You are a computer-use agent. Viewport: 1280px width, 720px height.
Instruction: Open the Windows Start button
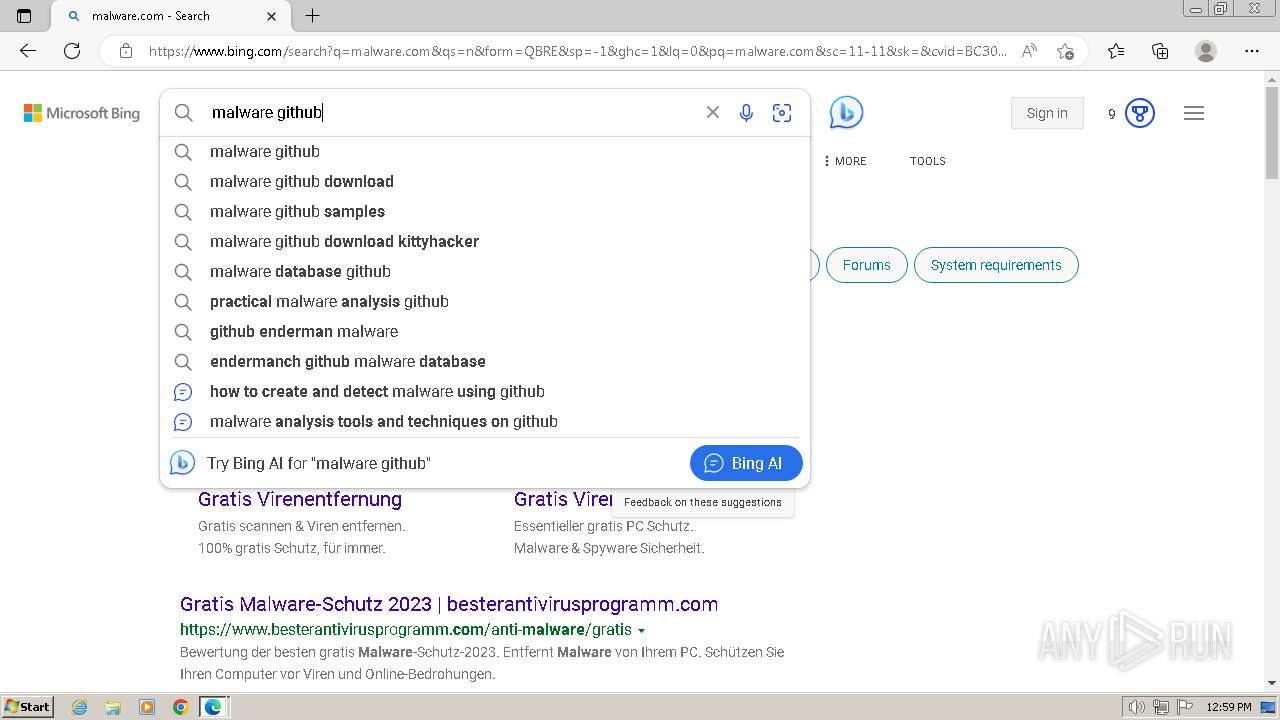click(x=28, y=707)
